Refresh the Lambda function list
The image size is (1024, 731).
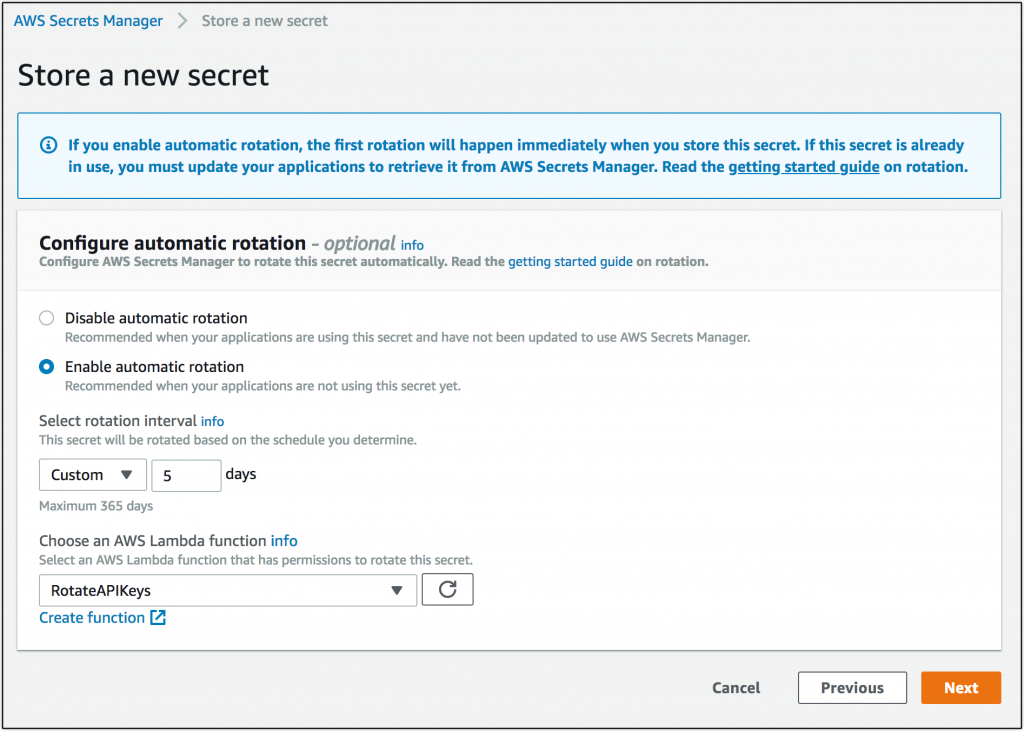[x=447, y=589]
